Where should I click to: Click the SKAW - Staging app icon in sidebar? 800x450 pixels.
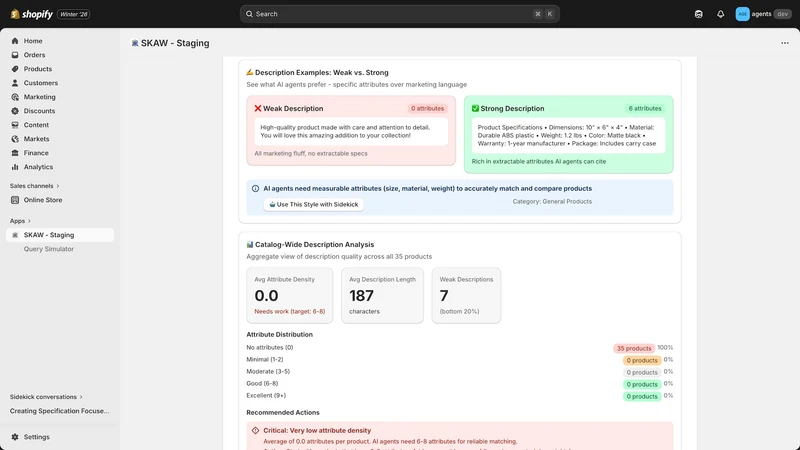[15, 235]
